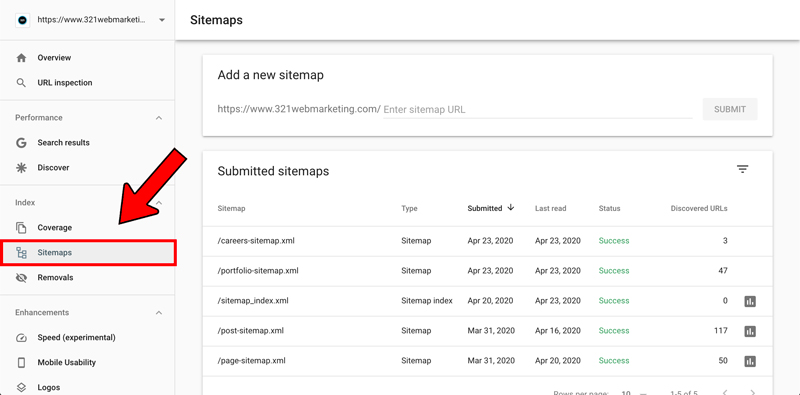Click the 'Sitemap index' type cell

click(427, 301)
